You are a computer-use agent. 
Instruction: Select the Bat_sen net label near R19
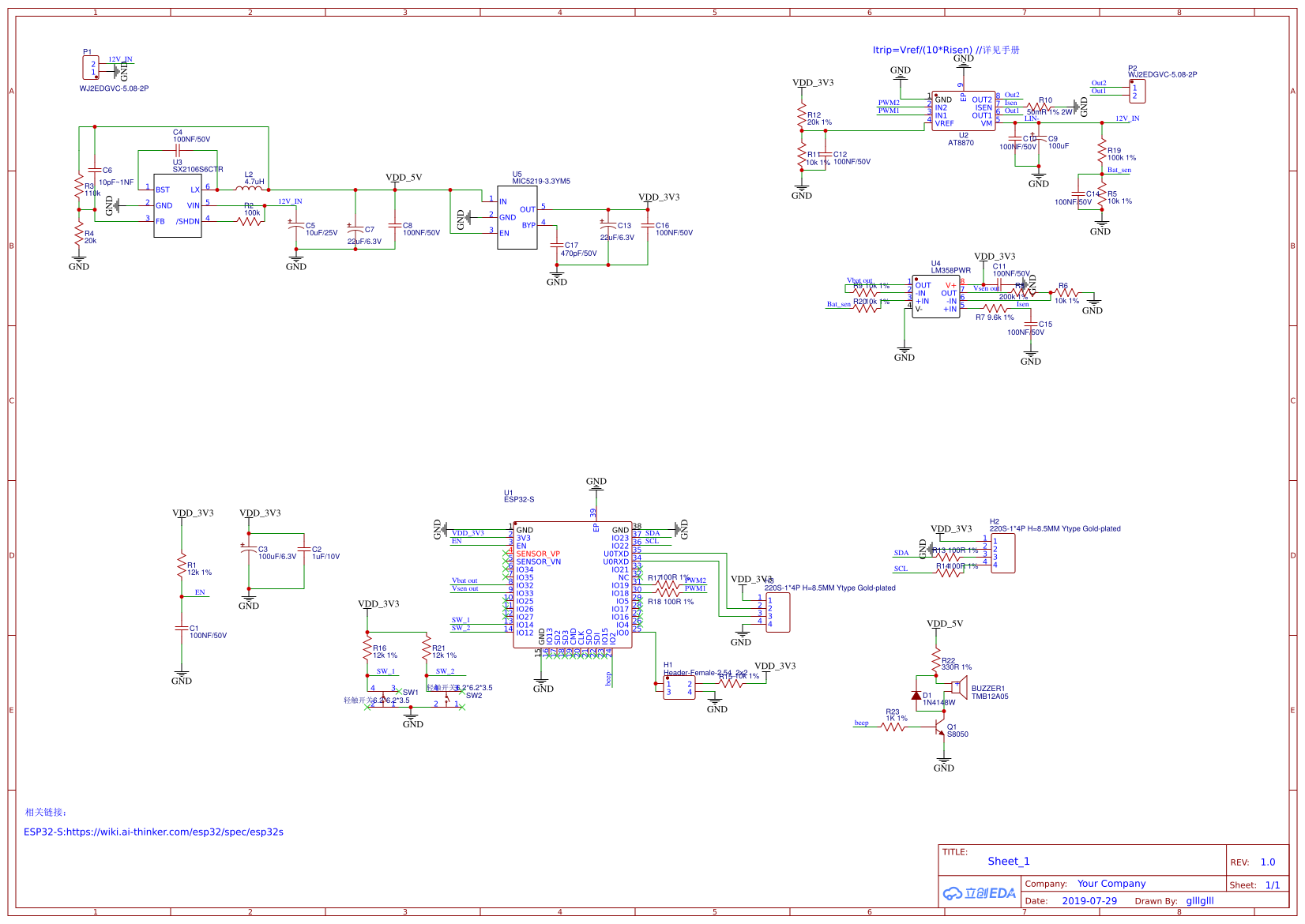pyautogui.click(x=1119, y=170)
